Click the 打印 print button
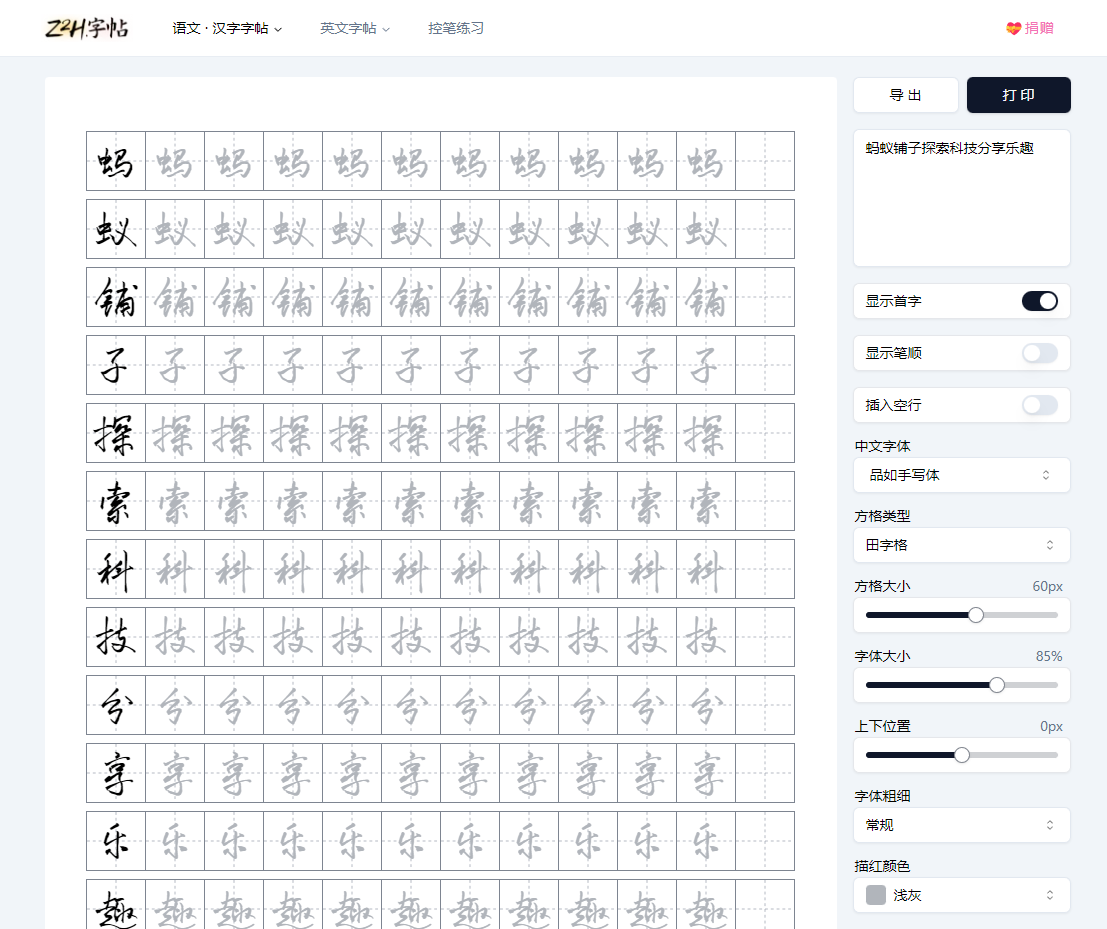 [x=1019, y=95]
